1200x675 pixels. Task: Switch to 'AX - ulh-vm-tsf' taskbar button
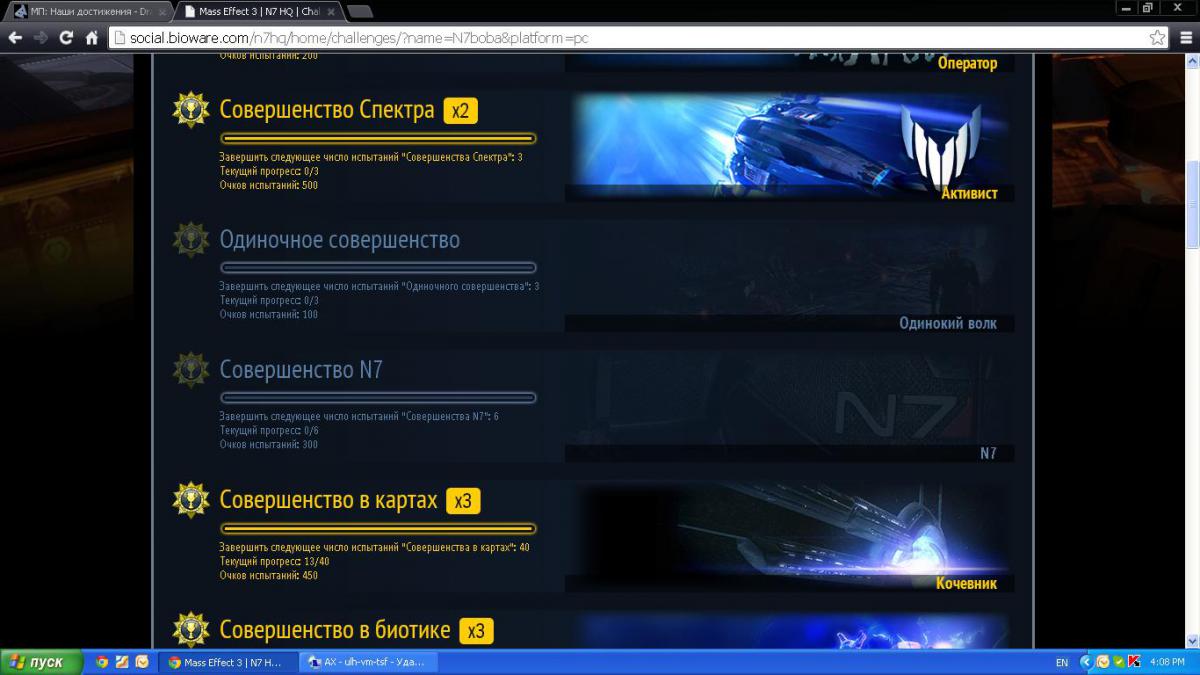point(368,662)
